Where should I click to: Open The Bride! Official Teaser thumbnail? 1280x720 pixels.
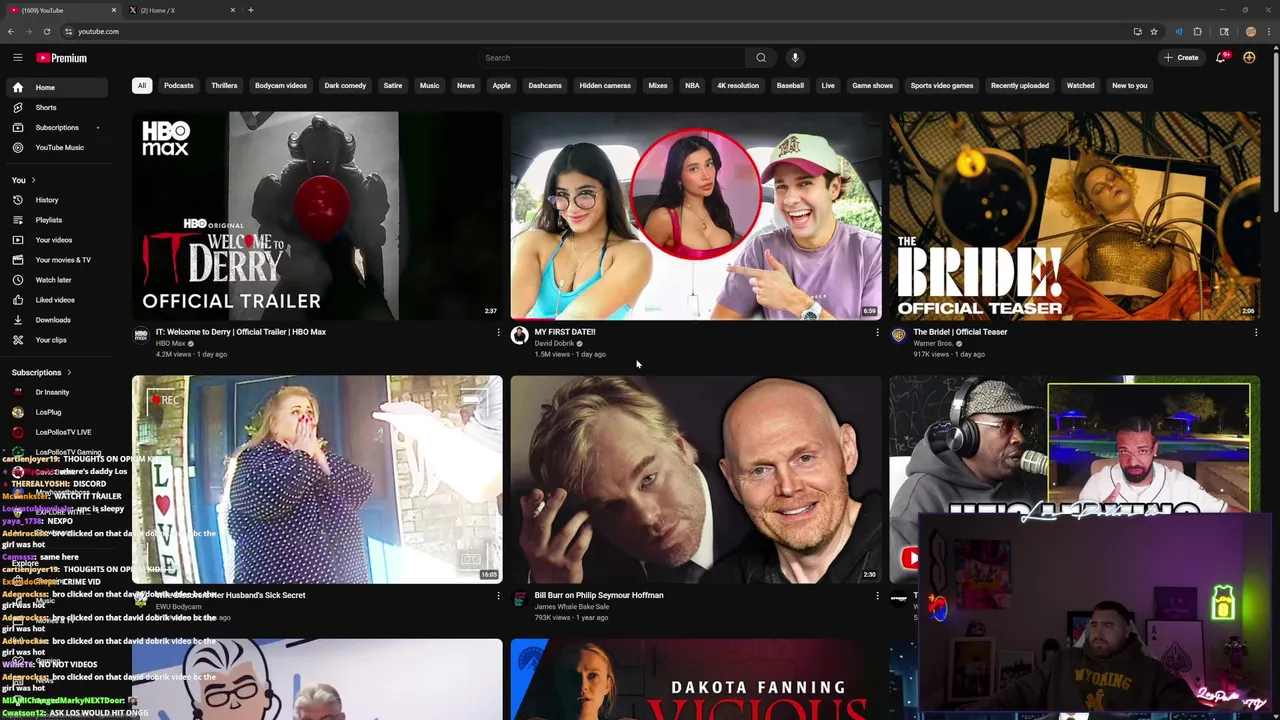[x=1075, y=215]
